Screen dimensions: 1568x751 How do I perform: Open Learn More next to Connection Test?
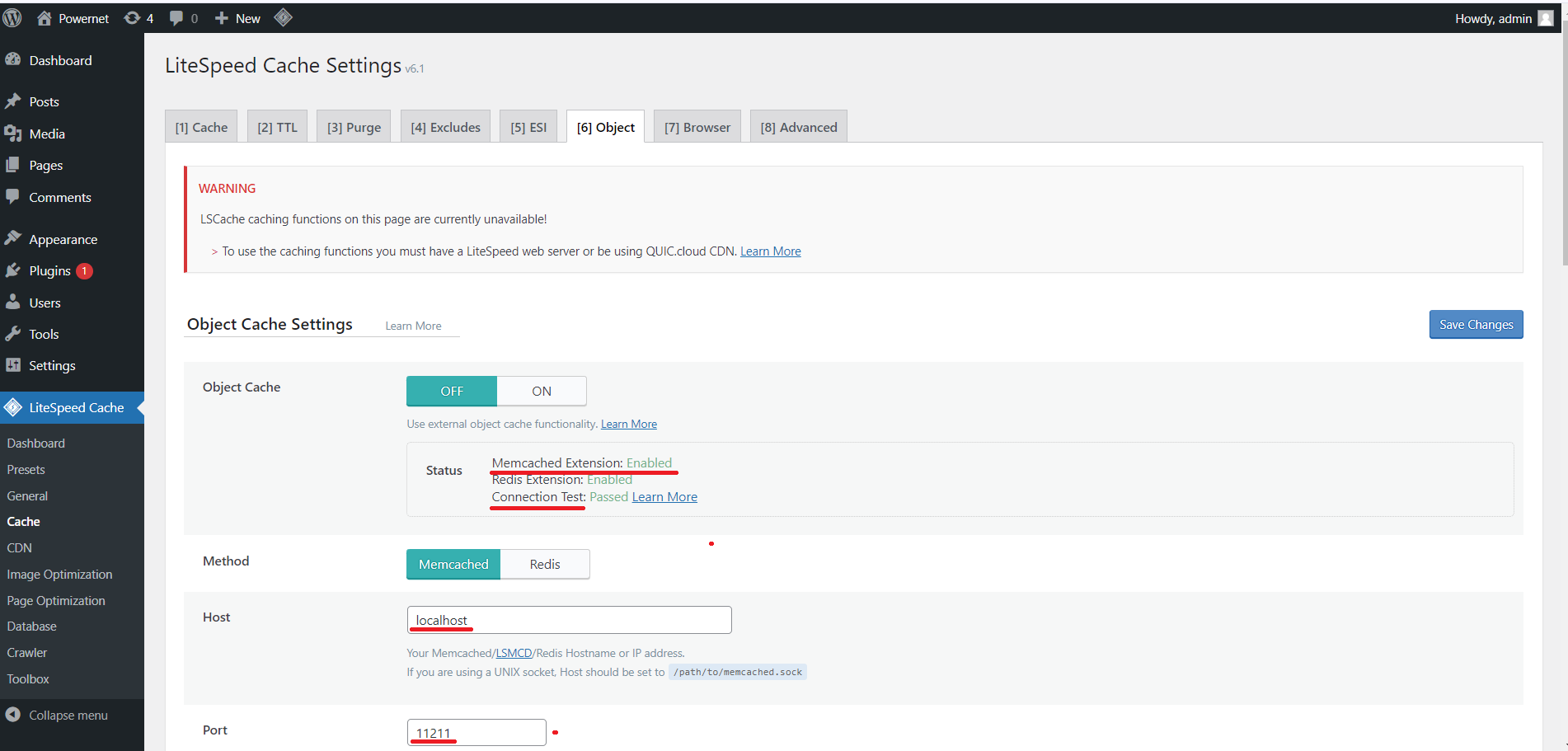coord(664,497)
